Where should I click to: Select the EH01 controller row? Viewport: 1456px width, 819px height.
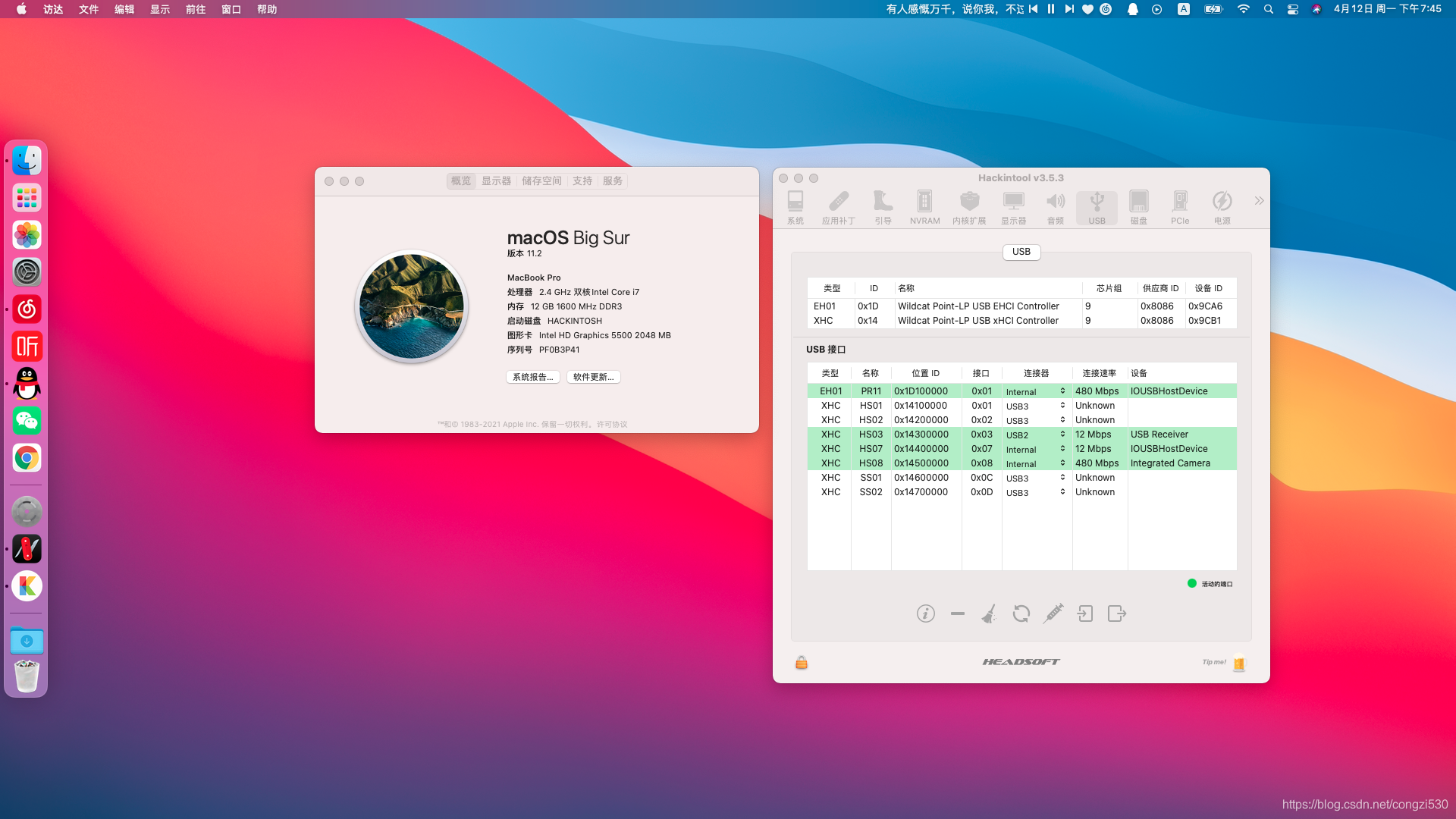coord(1021,306)
